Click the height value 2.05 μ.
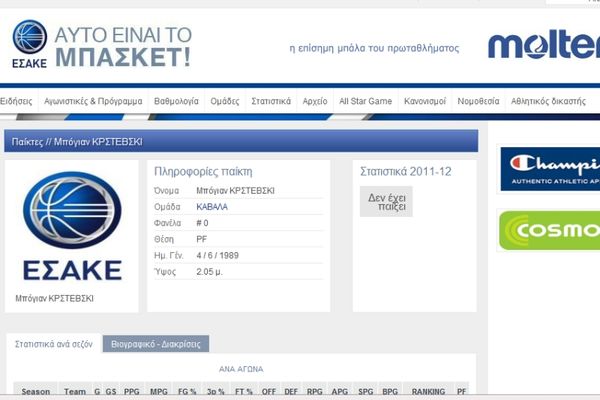The height and width of the screenshot is (400, 600). 209,272
